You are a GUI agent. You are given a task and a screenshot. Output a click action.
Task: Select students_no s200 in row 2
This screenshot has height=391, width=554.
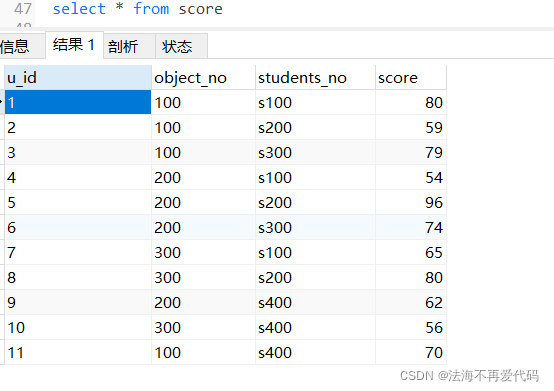coord(315,128)
